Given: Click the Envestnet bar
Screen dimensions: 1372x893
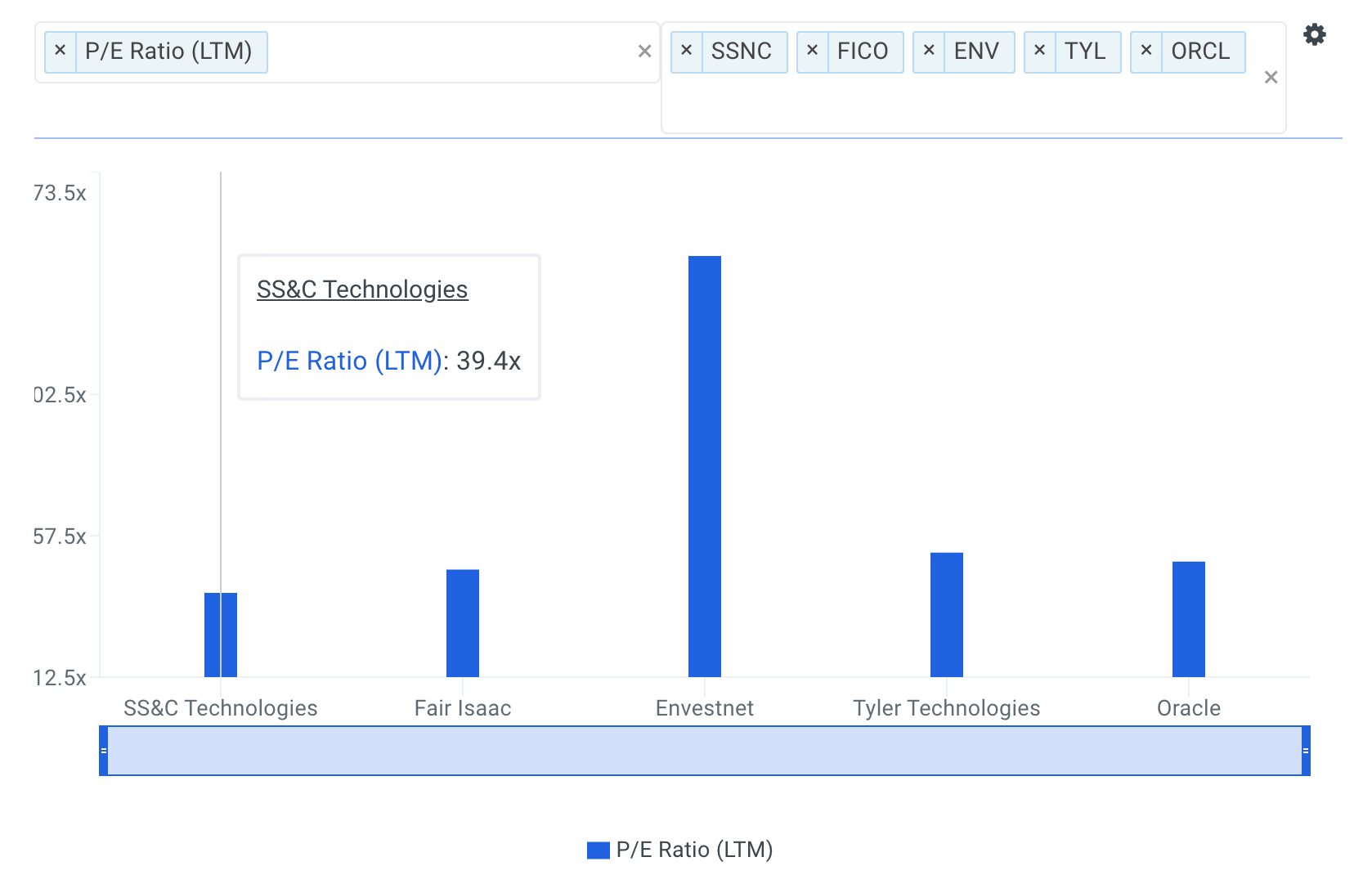Looking at the screenshot, I should (705, 466).
